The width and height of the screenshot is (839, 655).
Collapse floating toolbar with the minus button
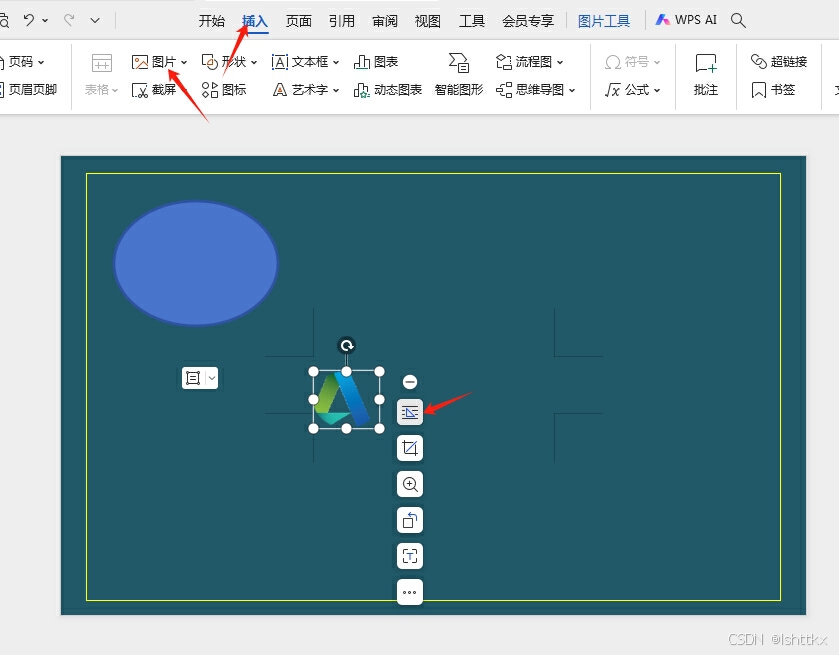[410, 382]
